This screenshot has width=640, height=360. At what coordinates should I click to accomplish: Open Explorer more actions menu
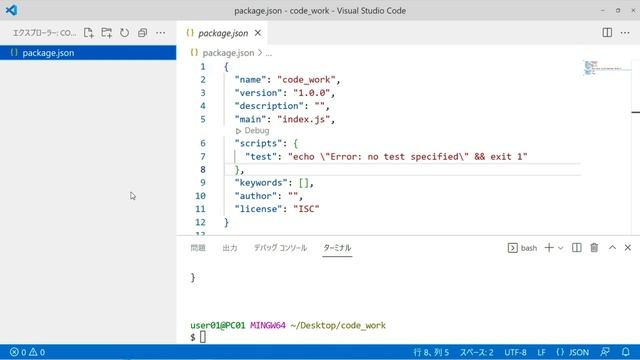point(161,33)
